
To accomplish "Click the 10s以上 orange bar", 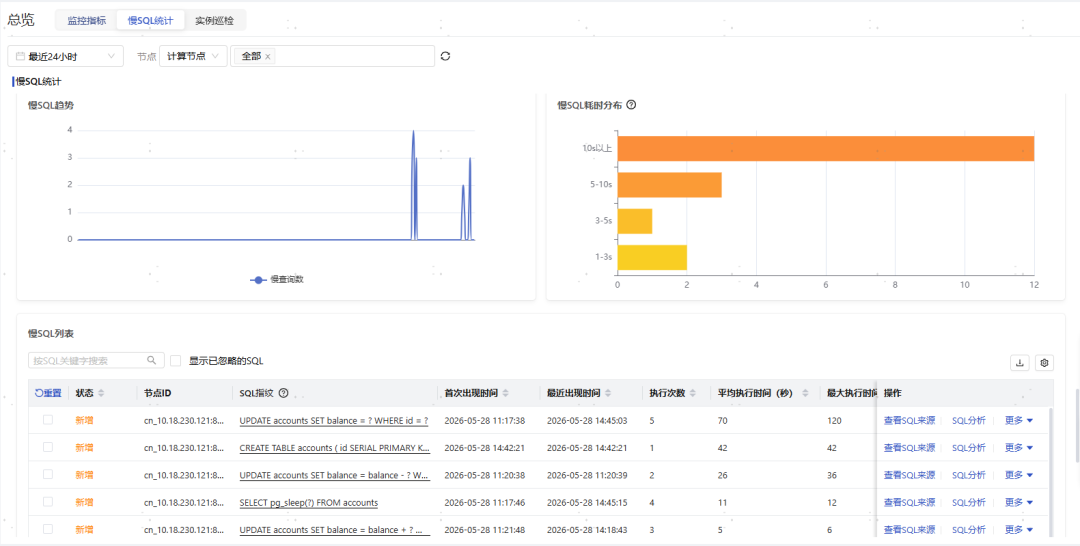I will [x=826, y=148].
